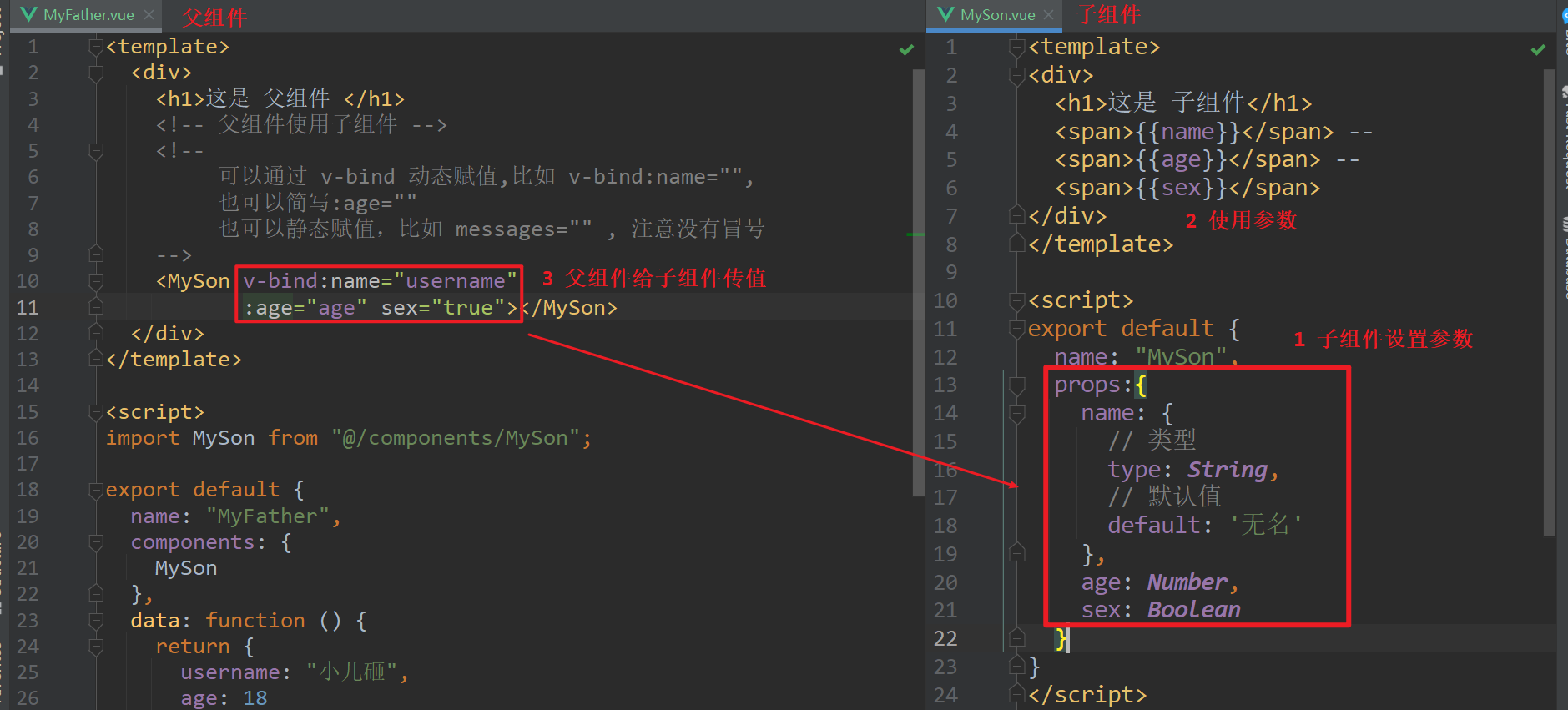Fold the MySon tag at line 10
The width and height of the screenshot is (1568, 710).
(x=96, y=281)
